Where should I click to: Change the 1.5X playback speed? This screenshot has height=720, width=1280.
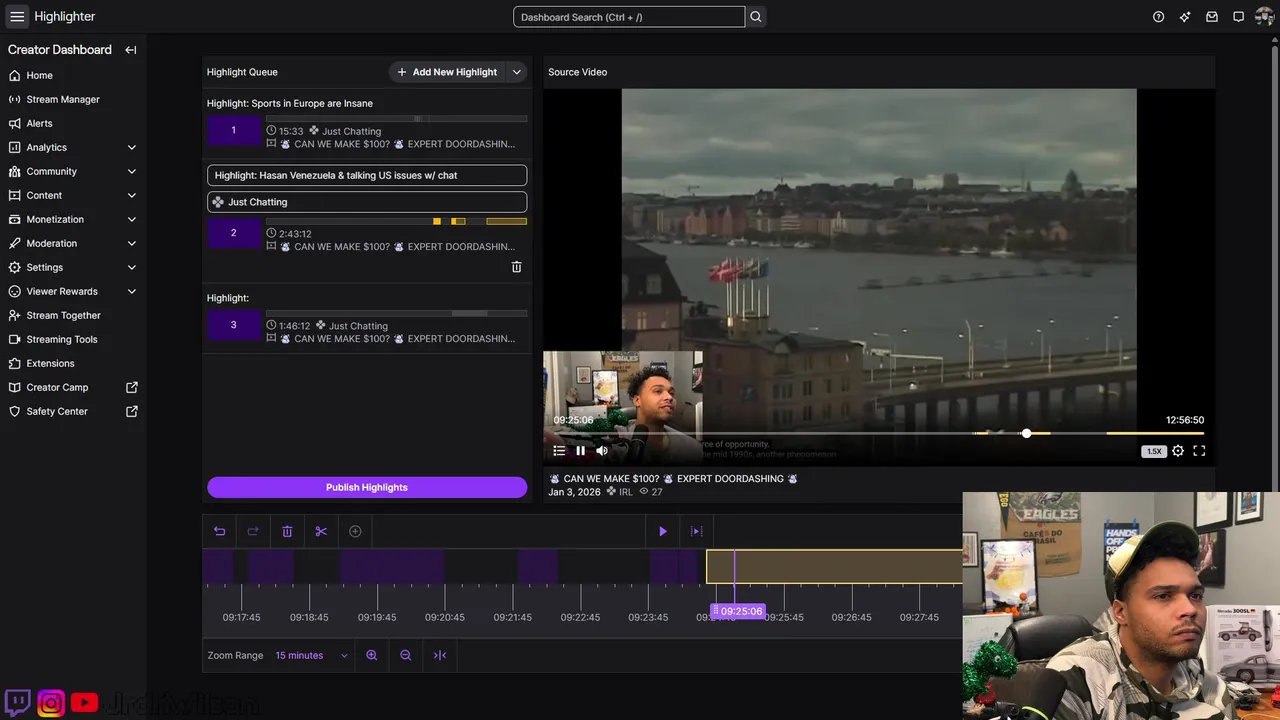pos(1154,451)
